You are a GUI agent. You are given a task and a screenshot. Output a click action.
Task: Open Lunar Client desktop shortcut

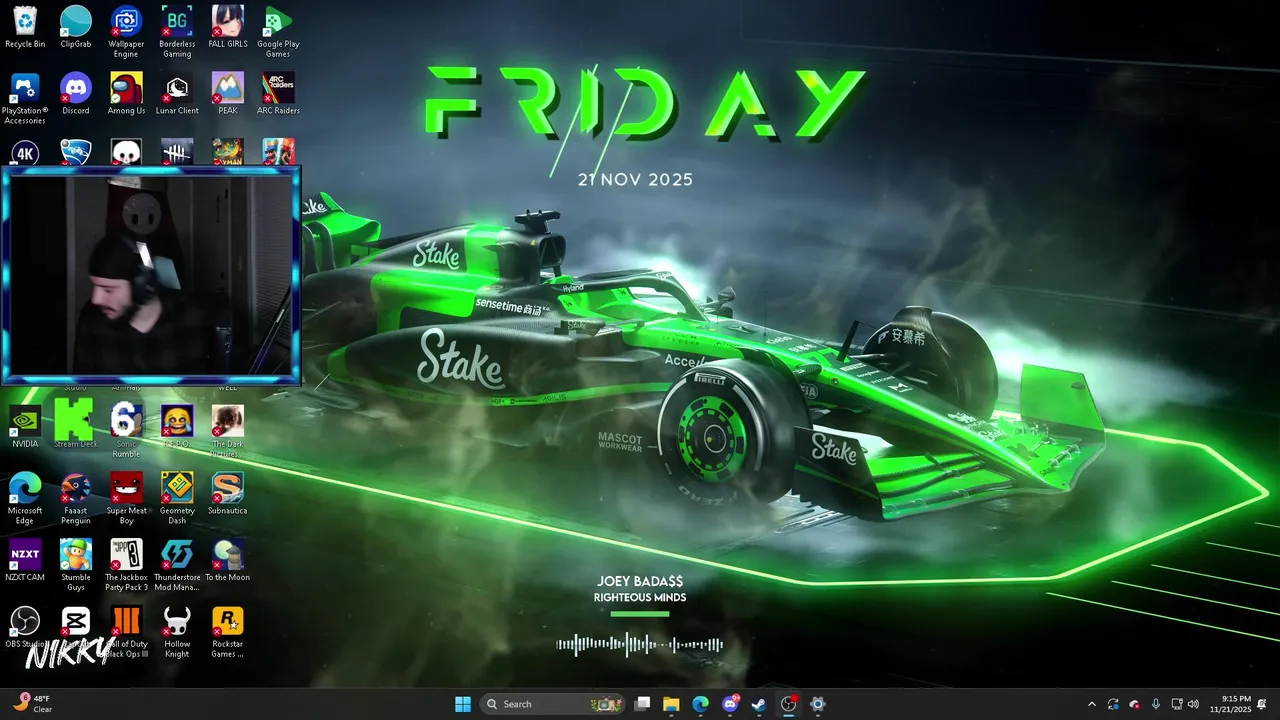(x=177, y=94)
